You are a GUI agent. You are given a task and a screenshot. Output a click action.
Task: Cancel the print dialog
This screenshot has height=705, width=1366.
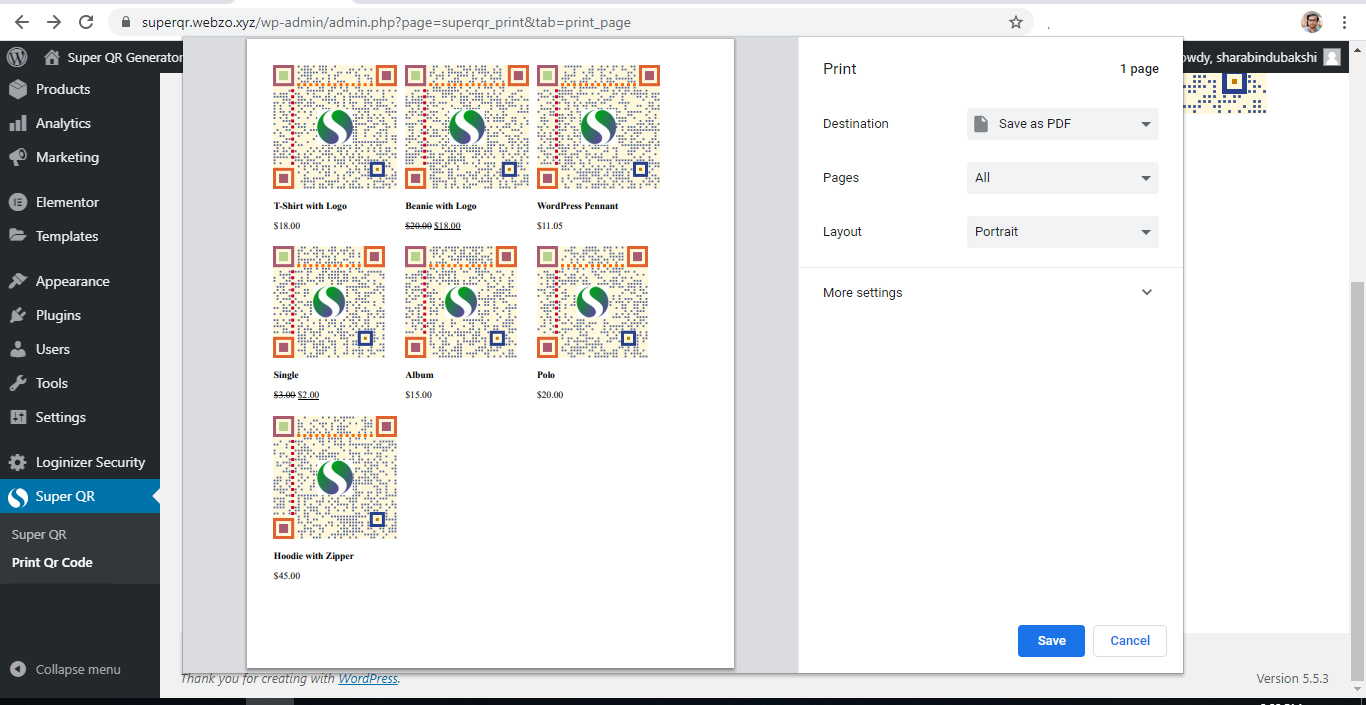tap(1130, 641)
